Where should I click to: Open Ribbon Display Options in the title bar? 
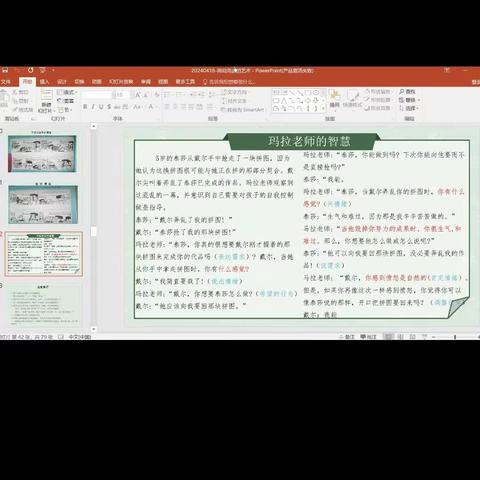coord(447,70)
